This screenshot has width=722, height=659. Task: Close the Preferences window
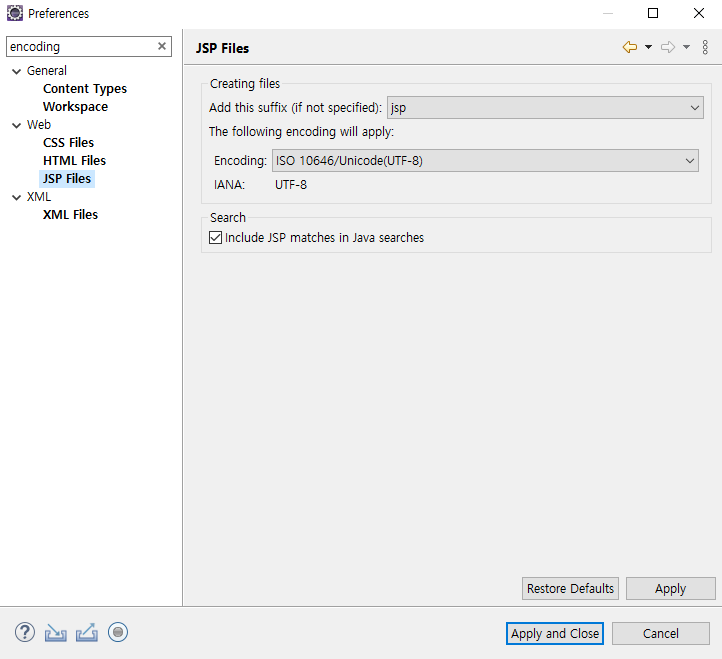click(x=699, y=13)
